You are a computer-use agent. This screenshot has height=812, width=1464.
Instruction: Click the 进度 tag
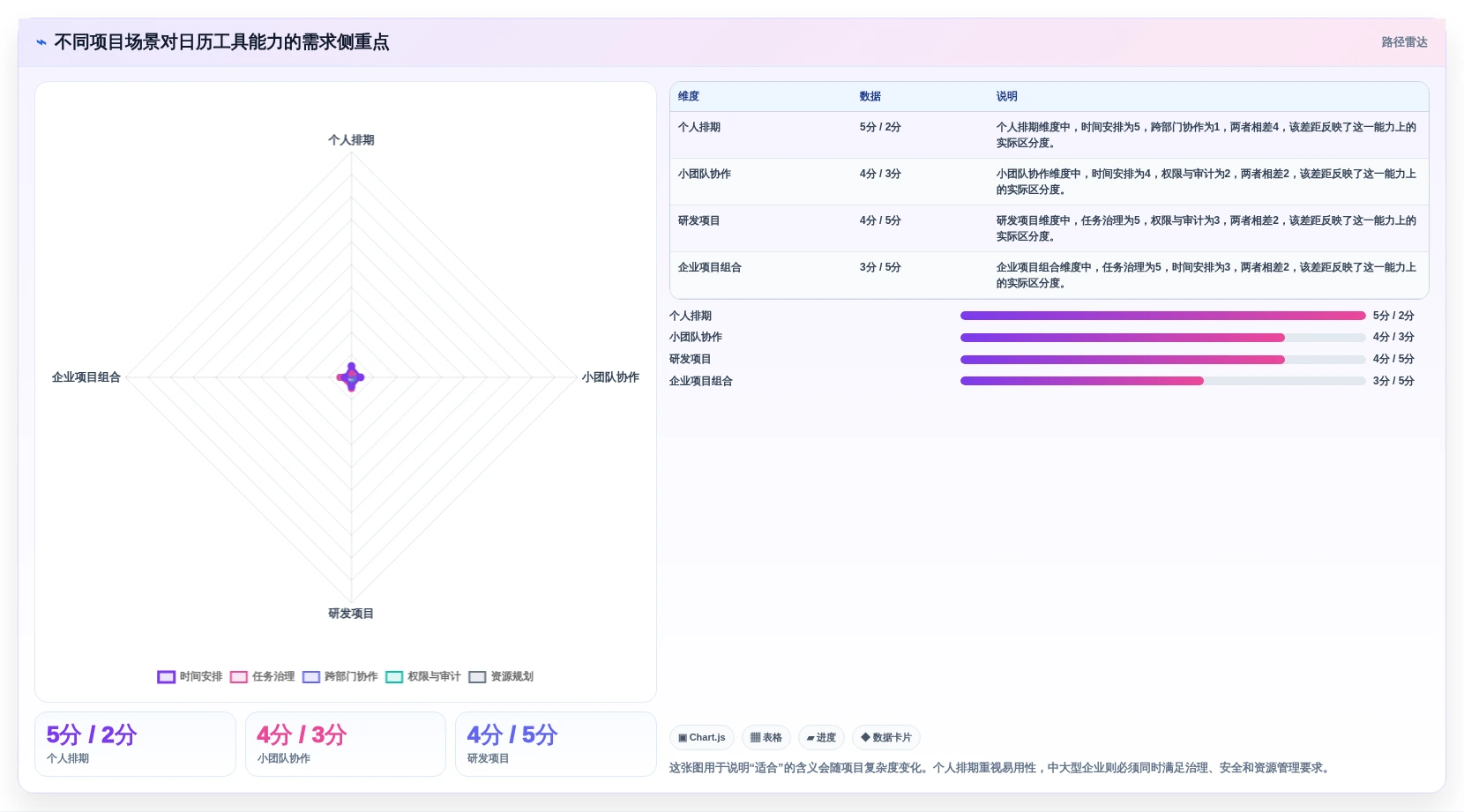point(821,738)
